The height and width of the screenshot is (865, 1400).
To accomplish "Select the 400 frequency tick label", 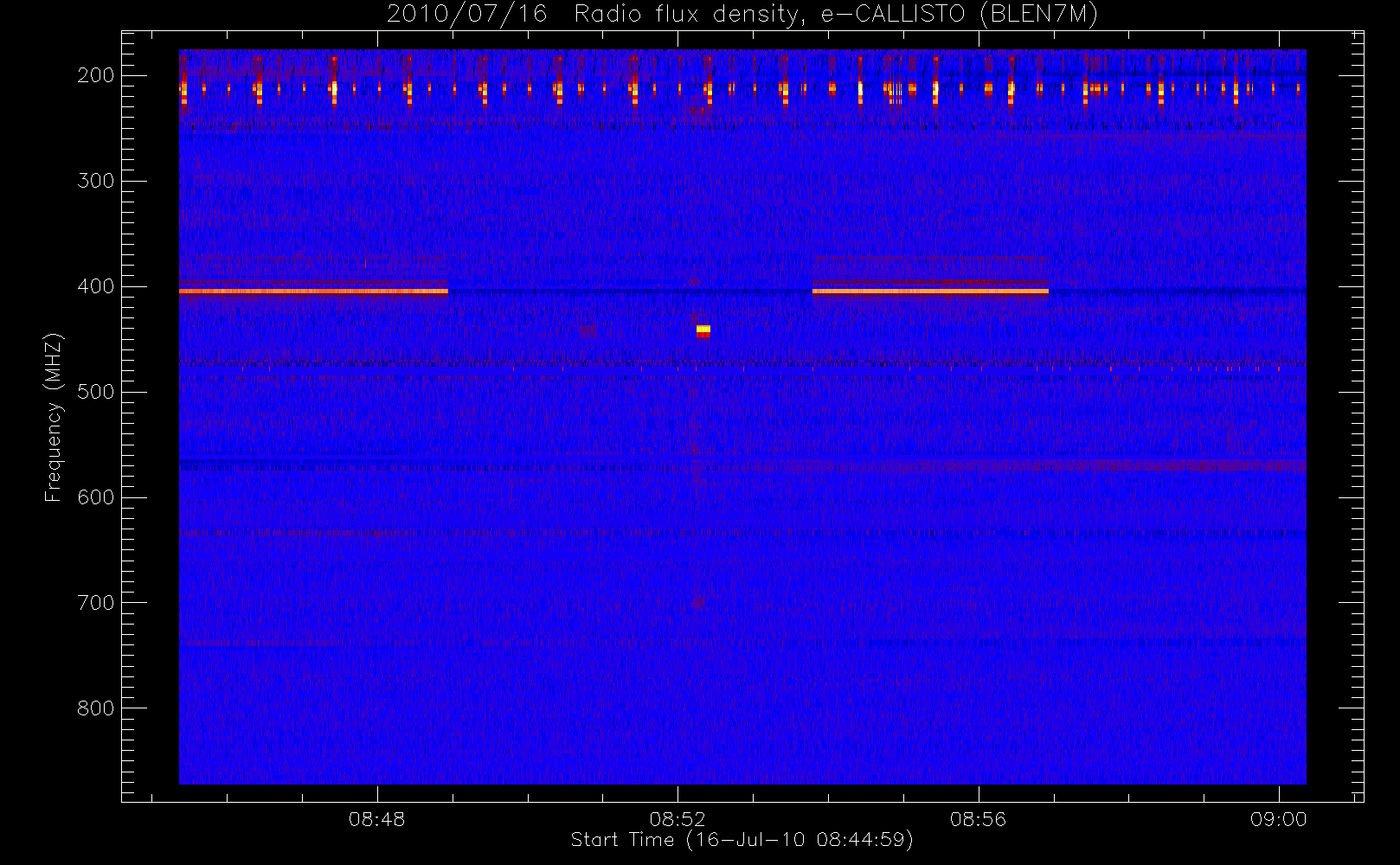I will (x=96, y=286).
